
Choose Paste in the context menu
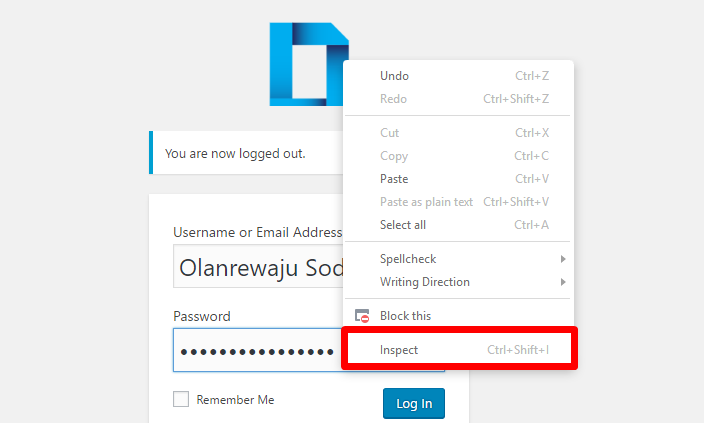click(x=458, y=179)
